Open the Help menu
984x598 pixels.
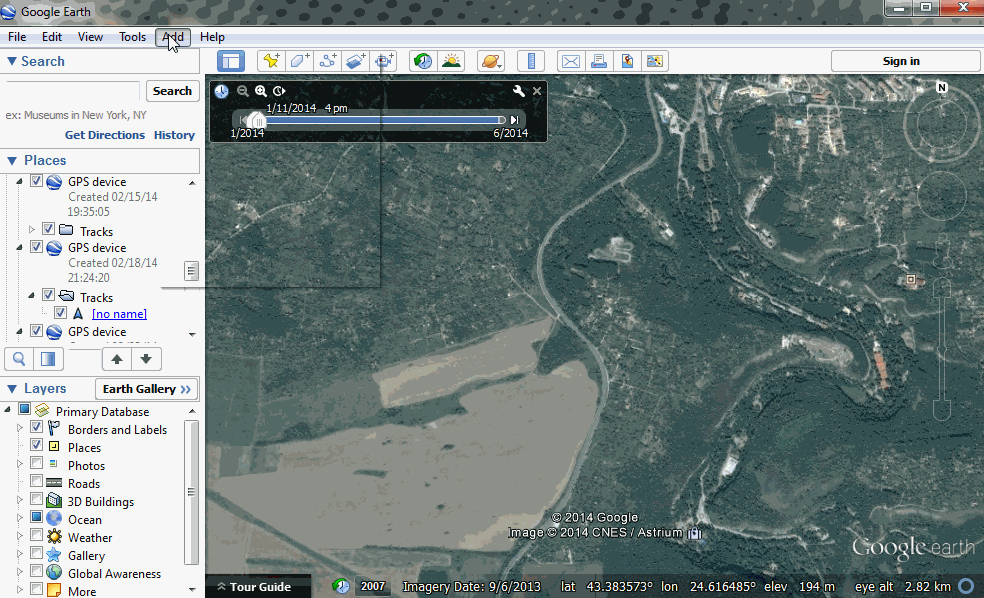pyautogui.click(x=212, y=37)
